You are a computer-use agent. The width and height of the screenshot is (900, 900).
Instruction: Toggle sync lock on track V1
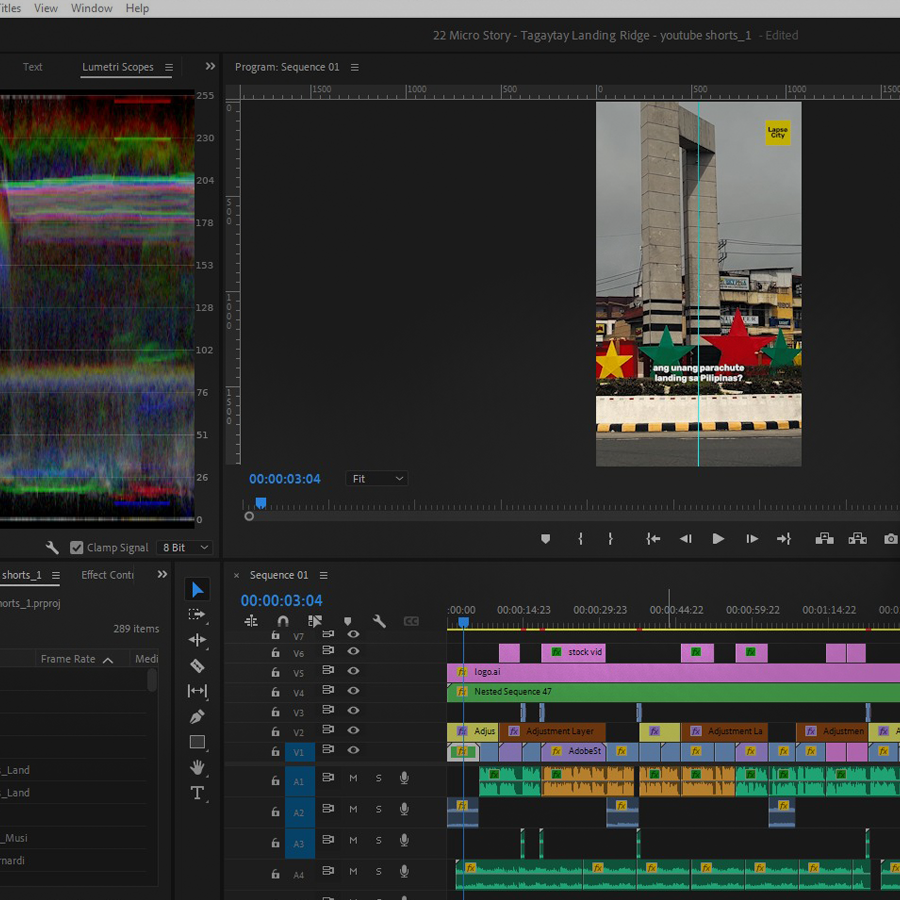point(328,749)
